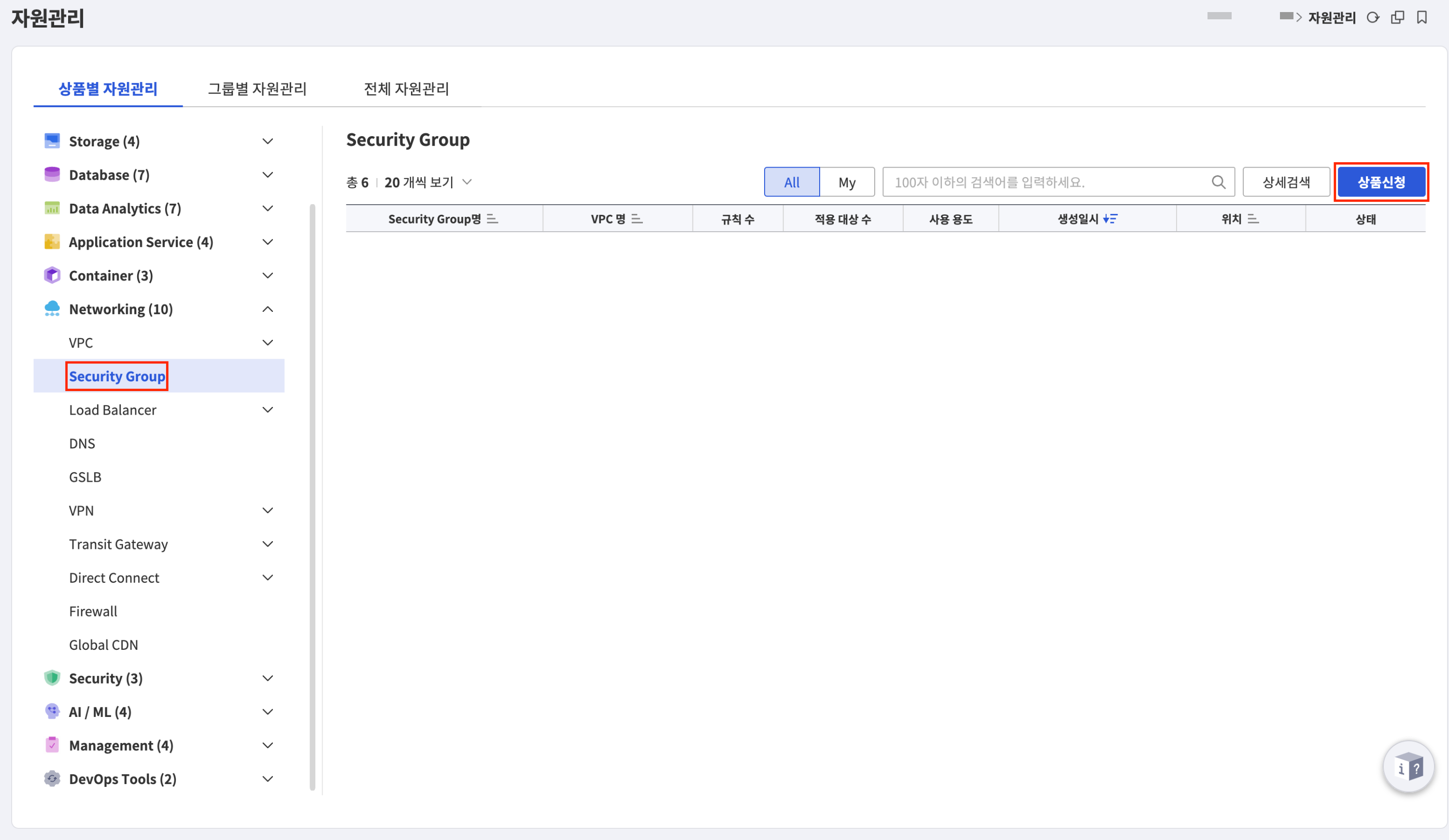Select the All filter toggle

pyautogui.click(x=791, y=182)
